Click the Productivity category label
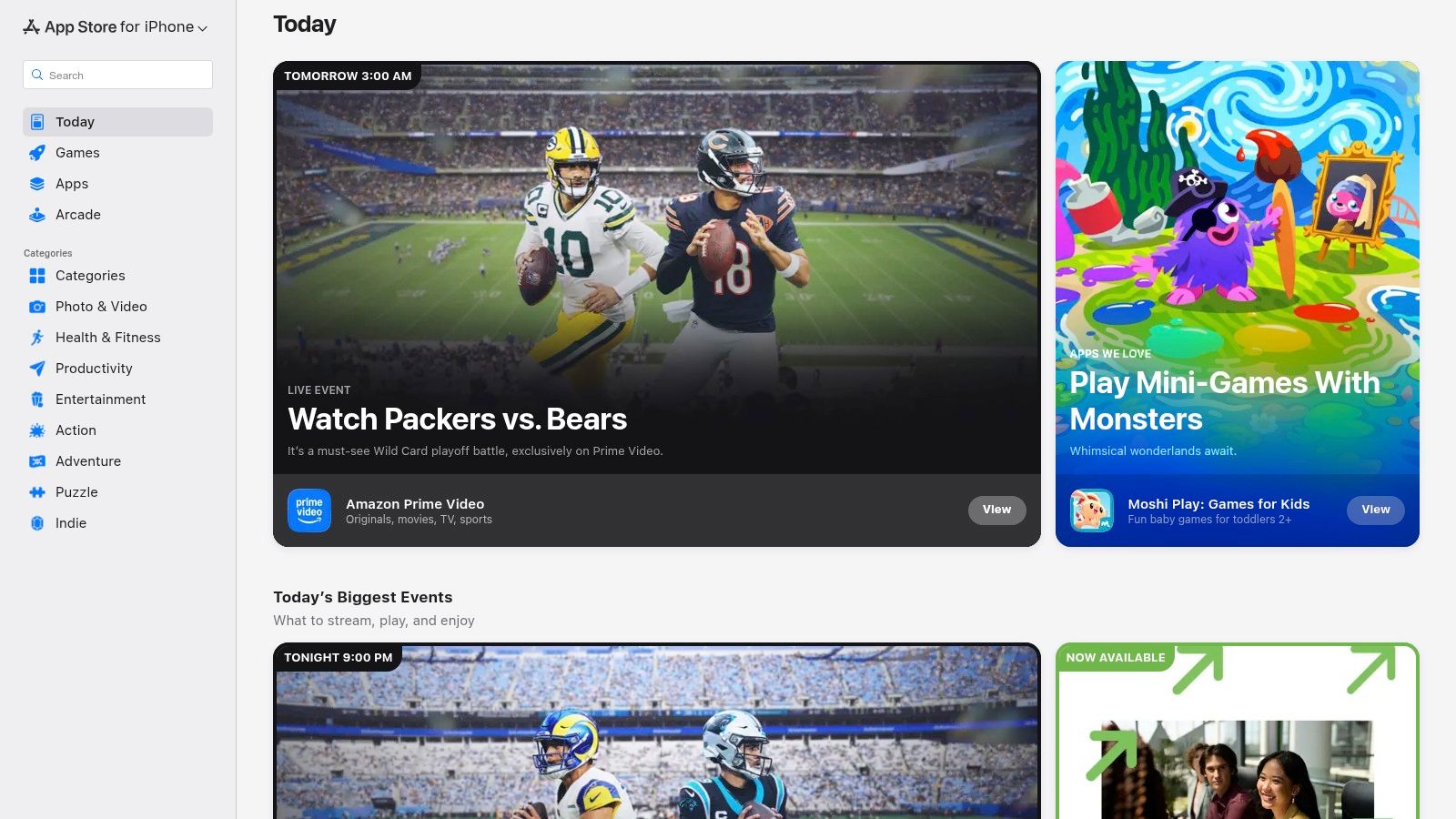Image resolution: width=1456 pixels, height=819 pixels. (x=94, y=369)
